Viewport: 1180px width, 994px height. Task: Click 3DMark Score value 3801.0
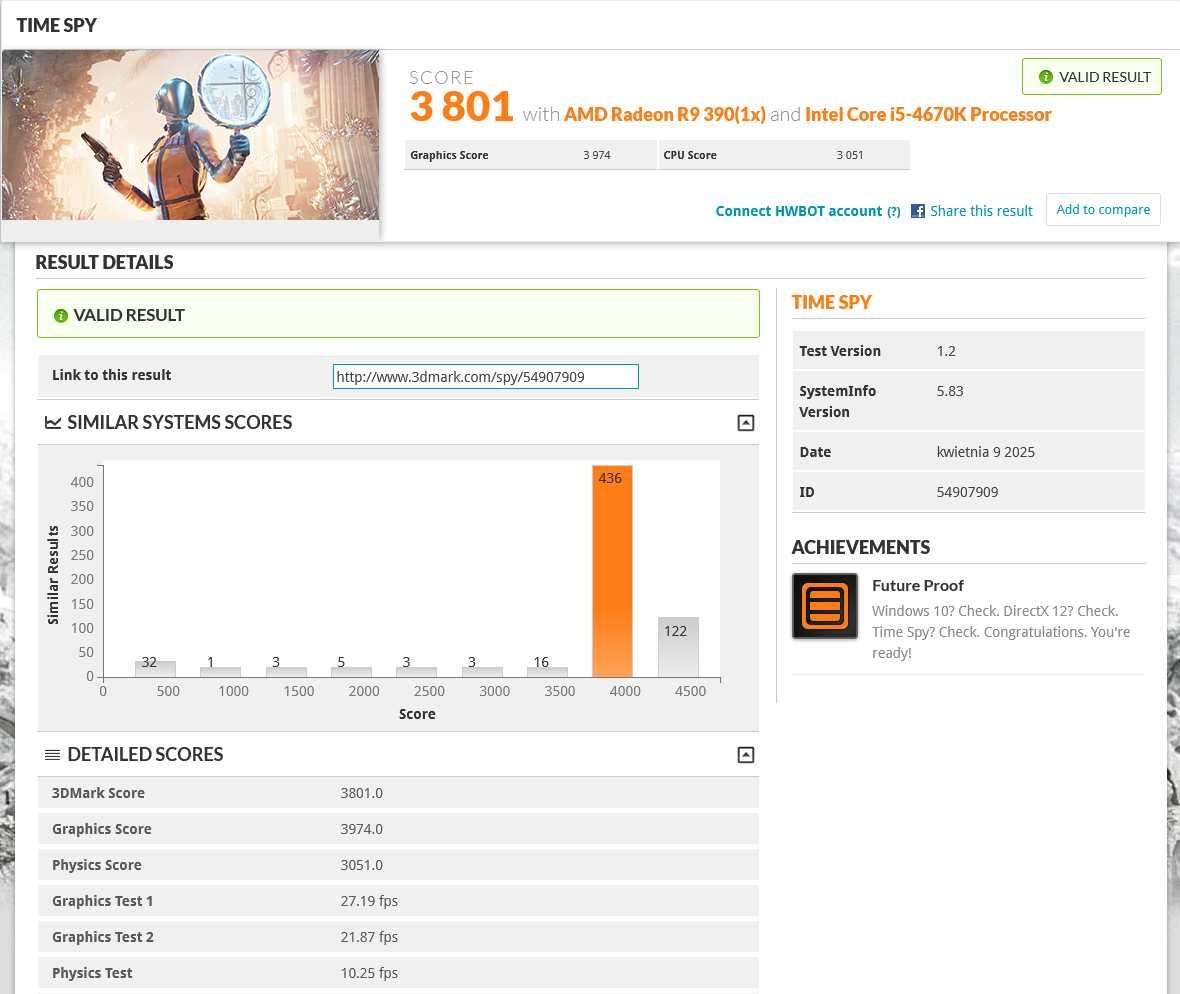(361, 793)
